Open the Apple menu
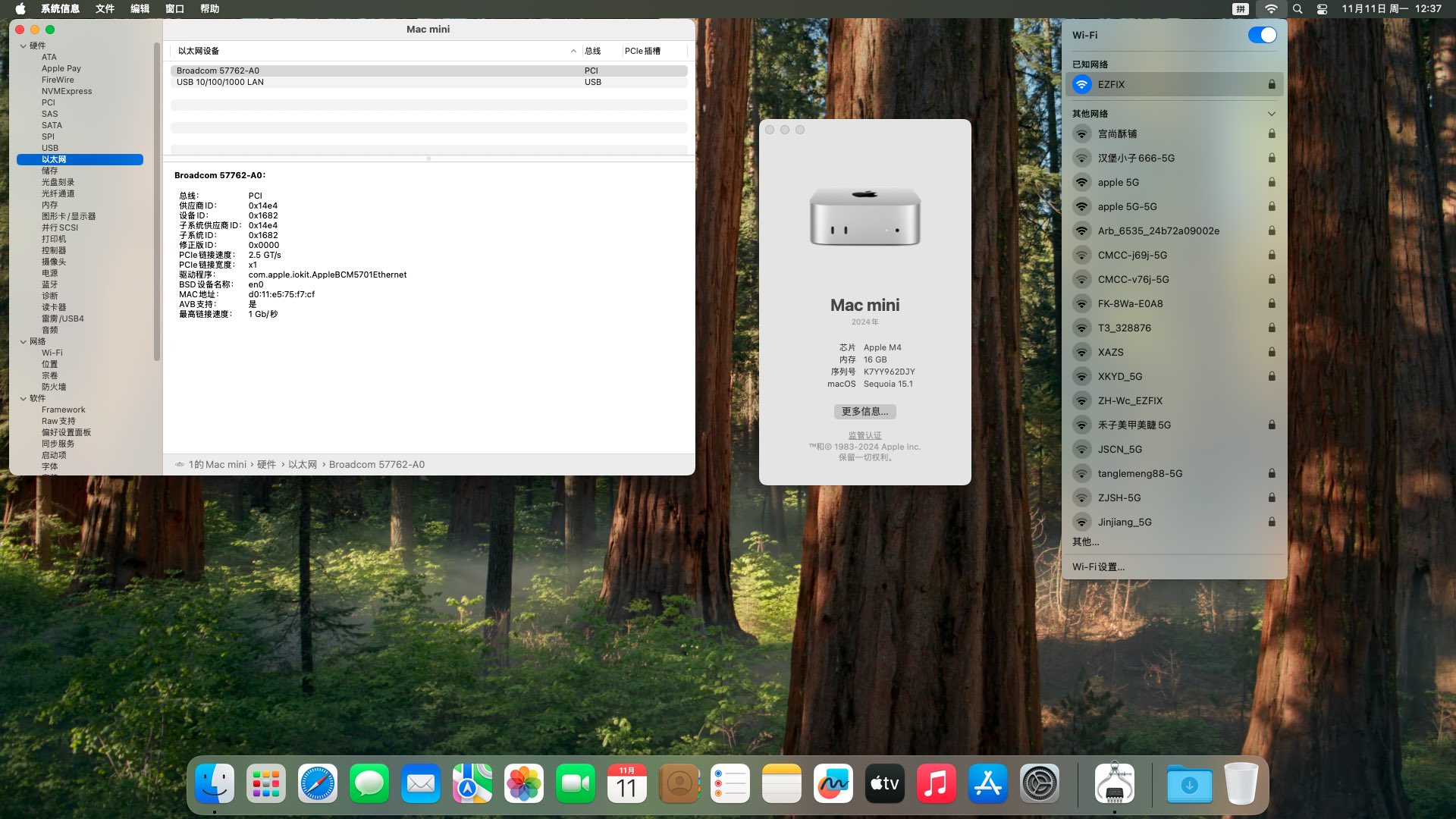Image resolution: width=1456 pixels, height=819 pixels. coord(20,9)
